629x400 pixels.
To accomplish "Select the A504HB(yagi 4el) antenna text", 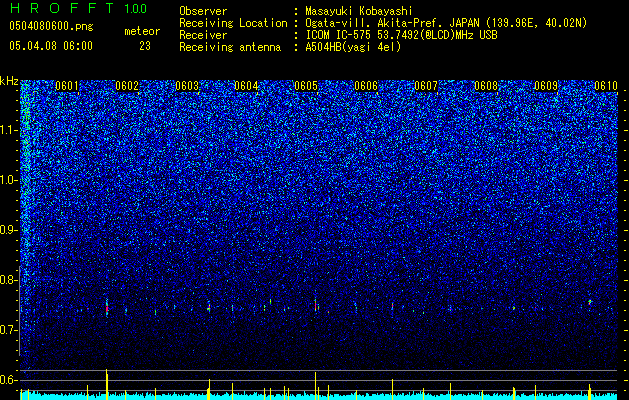I will click(x=353, y=47).
